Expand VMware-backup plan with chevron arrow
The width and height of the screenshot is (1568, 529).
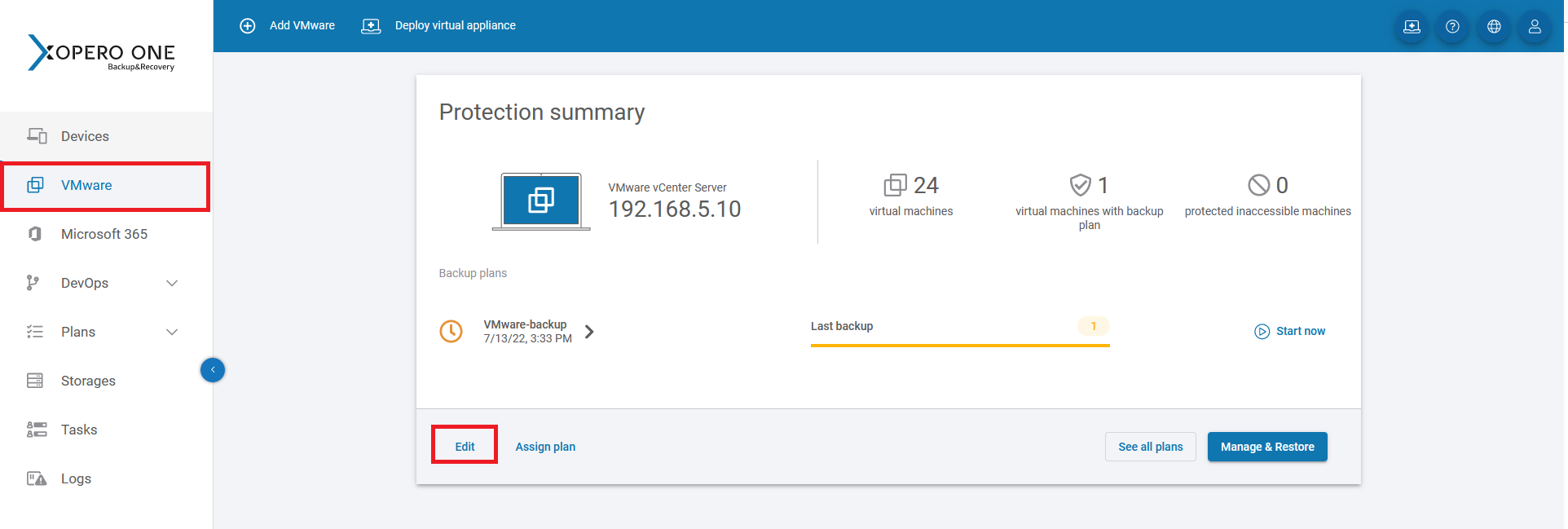(589, 332)
